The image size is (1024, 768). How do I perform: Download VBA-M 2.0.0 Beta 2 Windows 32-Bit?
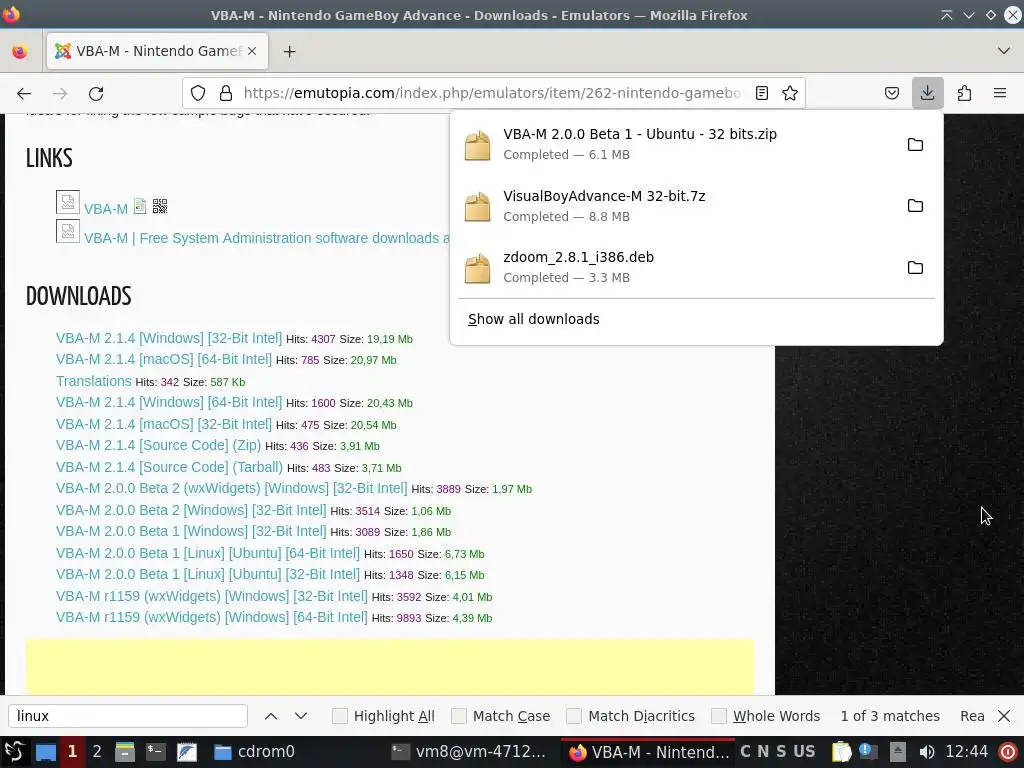(x=191, y=510)
